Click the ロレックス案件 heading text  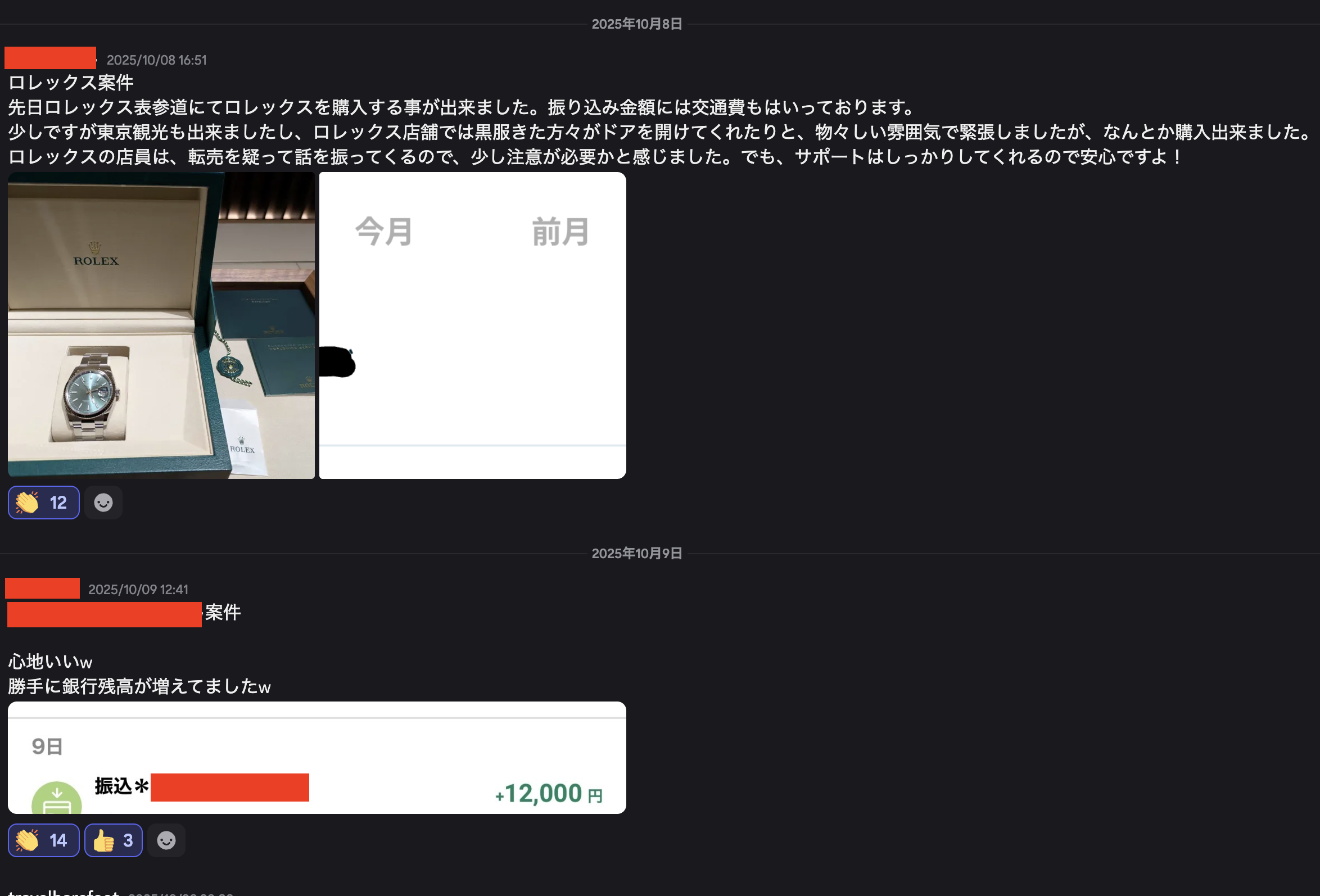pos(71,82)
